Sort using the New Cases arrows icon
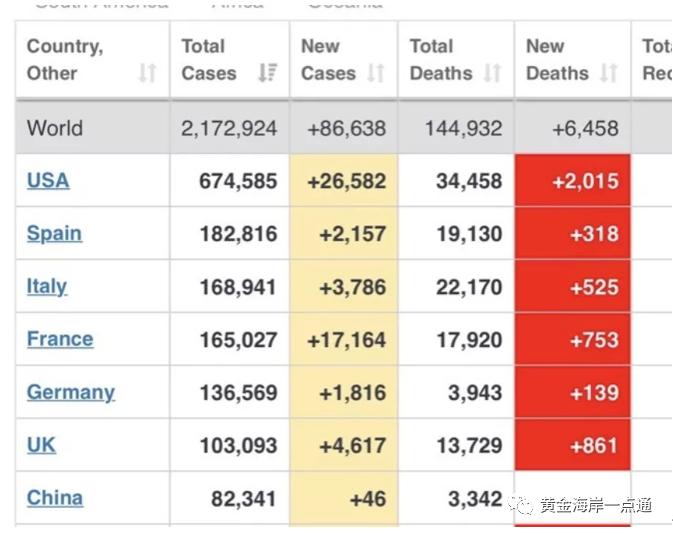Viewport: 673px width, 534px height. point(376,73)
